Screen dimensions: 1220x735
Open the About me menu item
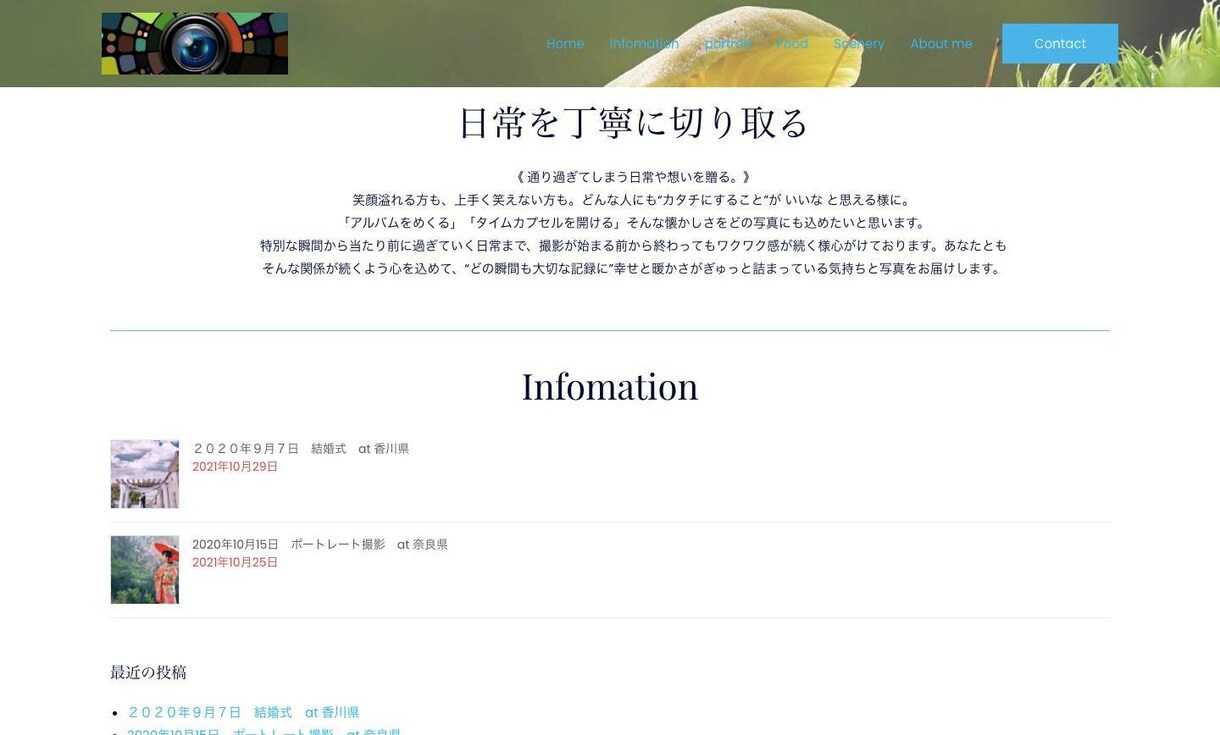pos(941,44)
